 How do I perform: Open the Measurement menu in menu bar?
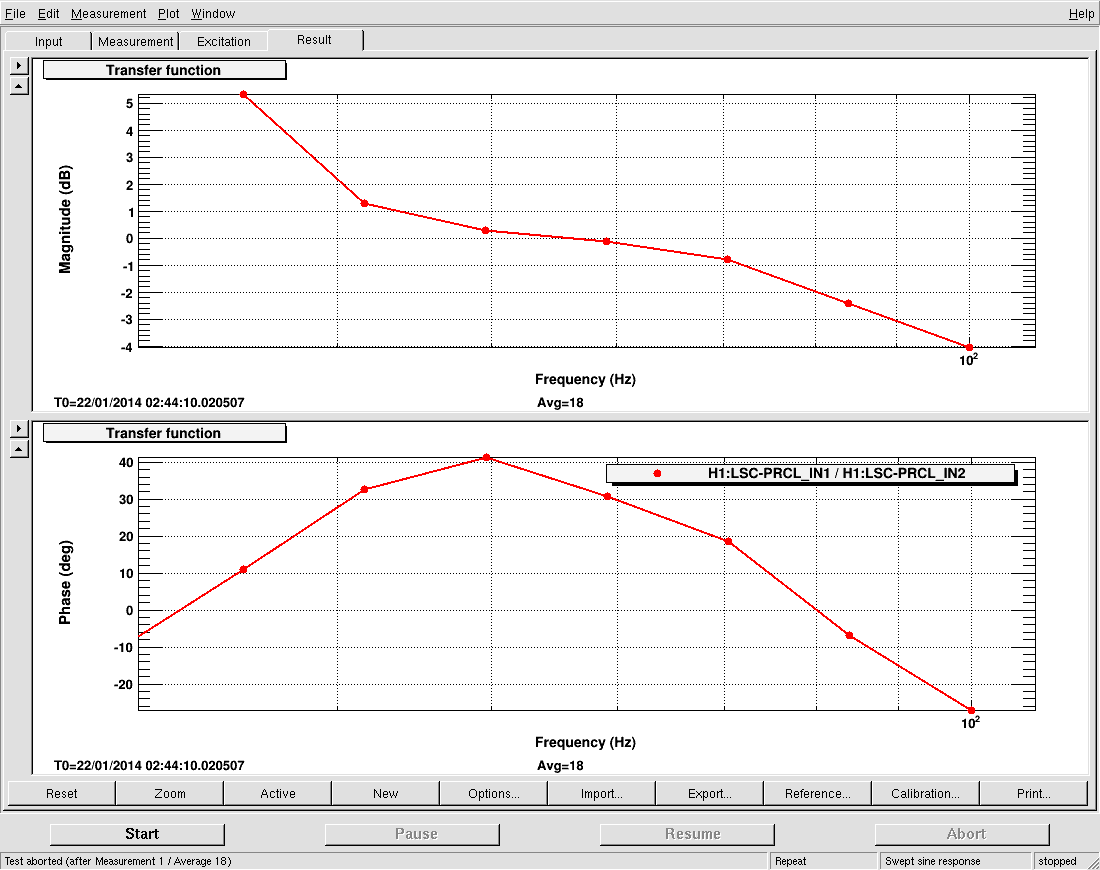pos(109,13)
